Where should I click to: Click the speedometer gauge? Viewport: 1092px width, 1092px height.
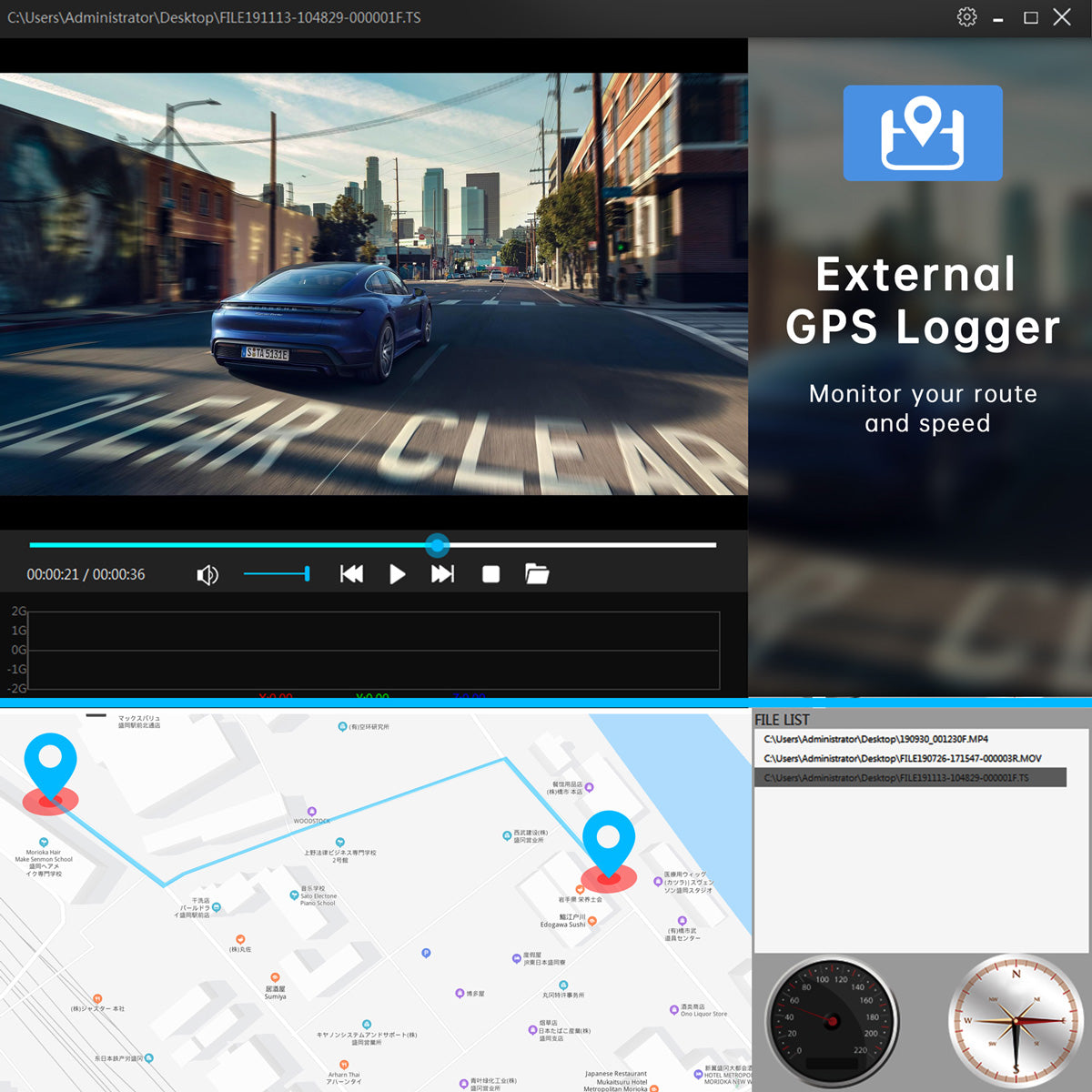(831, 1020)
